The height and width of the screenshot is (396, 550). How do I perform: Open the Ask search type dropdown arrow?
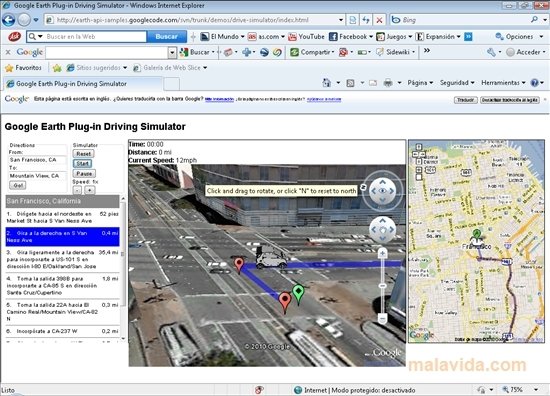(x=40, y=36)
